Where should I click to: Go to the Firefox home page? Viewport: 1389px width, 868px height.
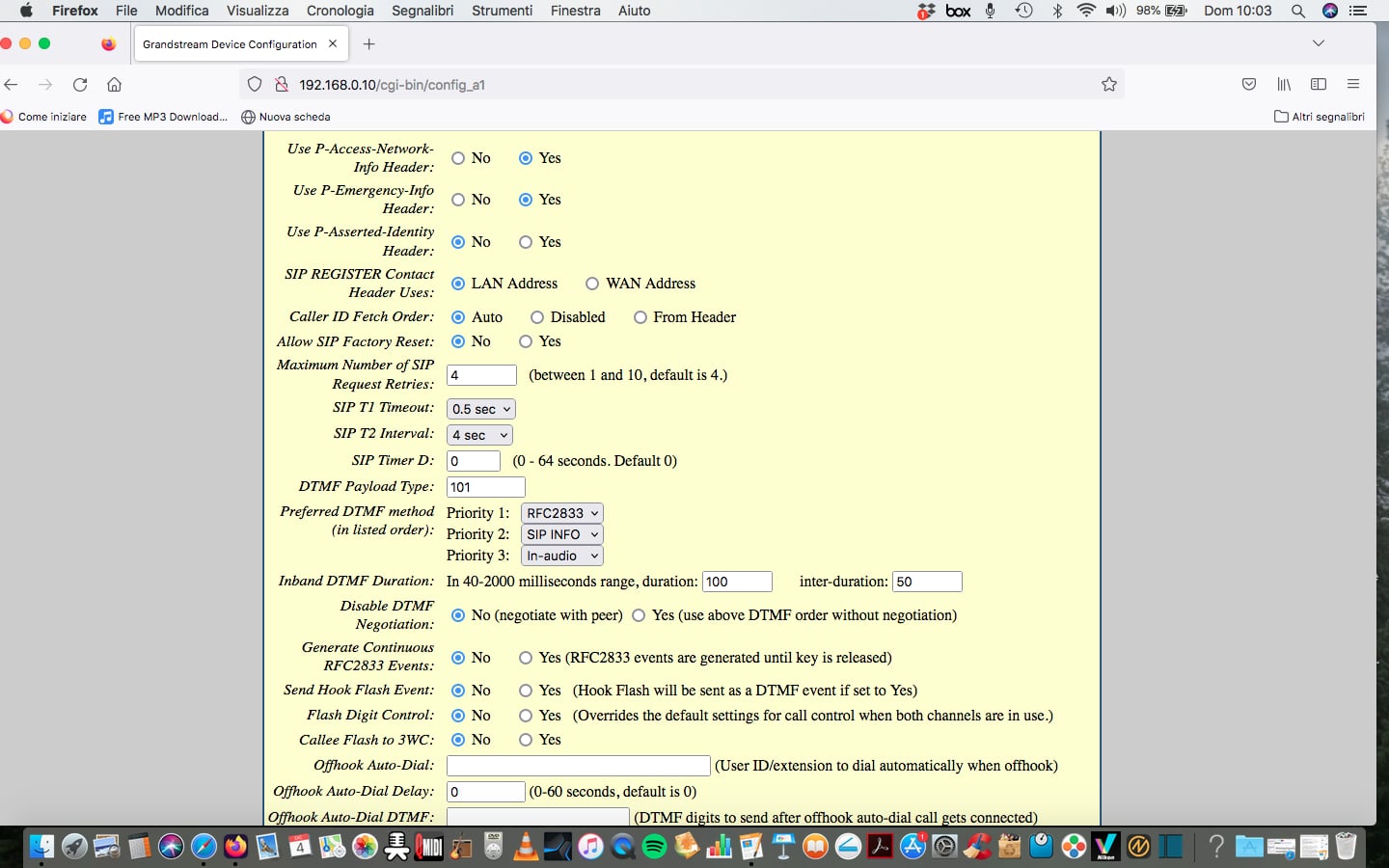[x=114, y=85]
